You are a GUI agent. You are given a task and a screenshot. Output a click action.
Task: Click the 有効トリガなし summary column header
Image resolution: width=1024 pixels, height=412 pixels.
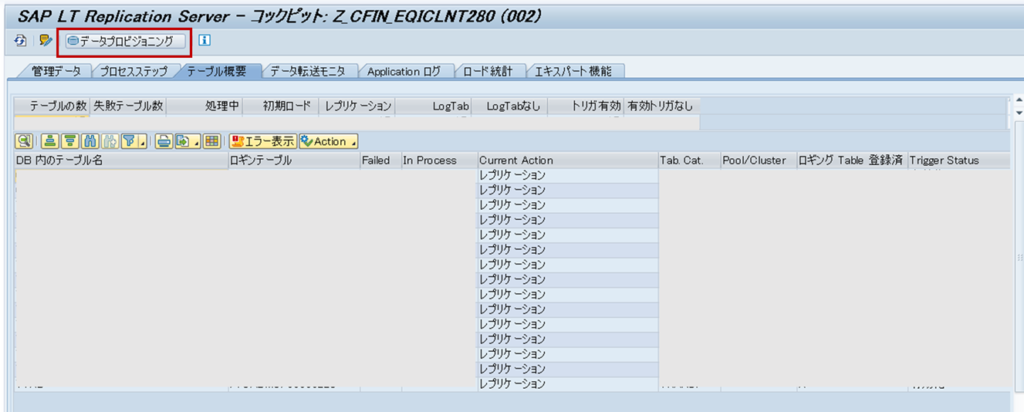[662, 106]
